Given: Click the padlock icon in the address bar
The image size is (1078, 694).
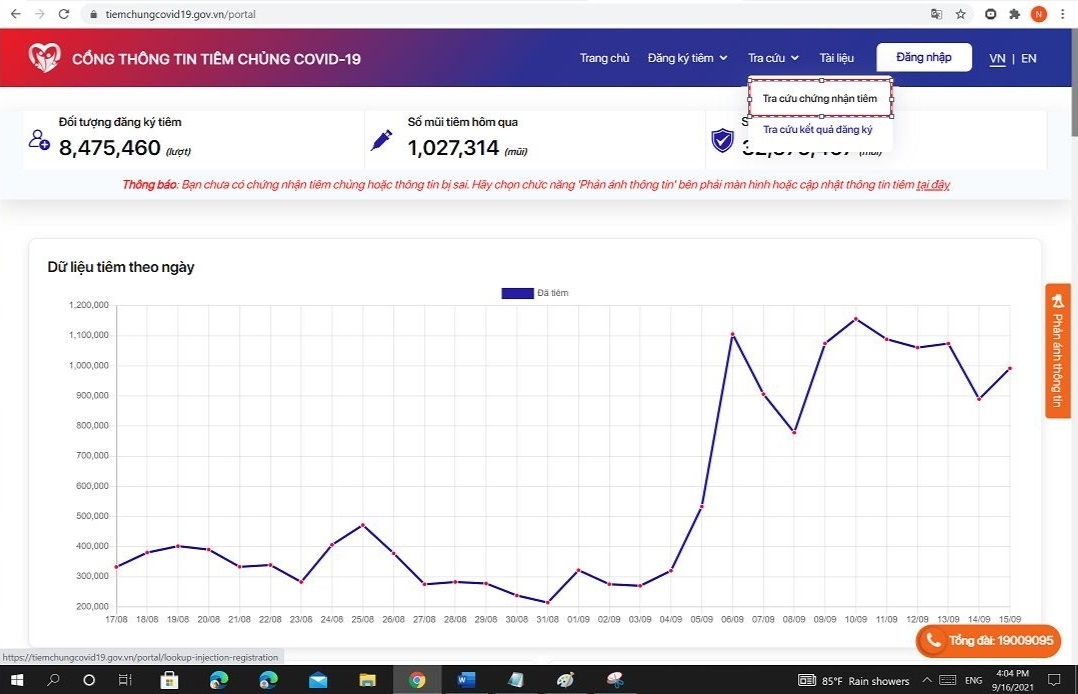Looking at the screenshot, I should coord(94,14).
